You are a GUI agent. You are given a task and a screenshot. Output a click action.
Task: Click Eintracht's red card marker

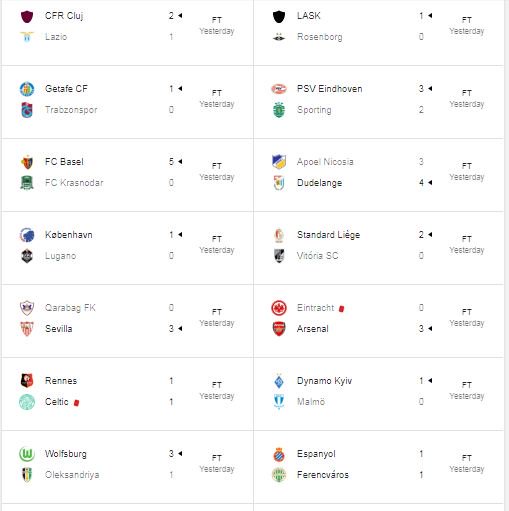(x=341, y=309)
